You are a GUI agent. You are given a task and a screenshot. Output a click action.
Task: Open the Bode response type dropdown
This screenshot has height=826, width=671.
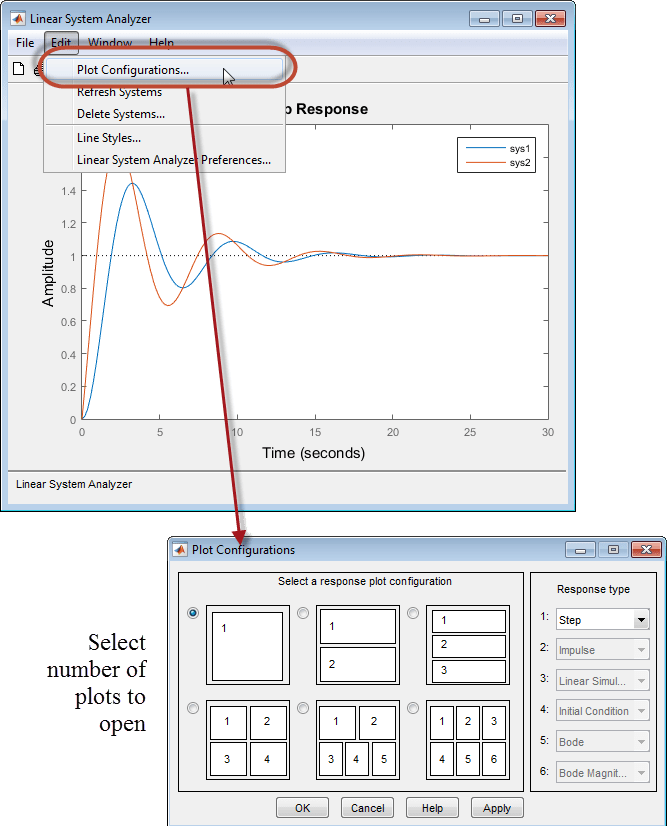[x=603, y=742]
